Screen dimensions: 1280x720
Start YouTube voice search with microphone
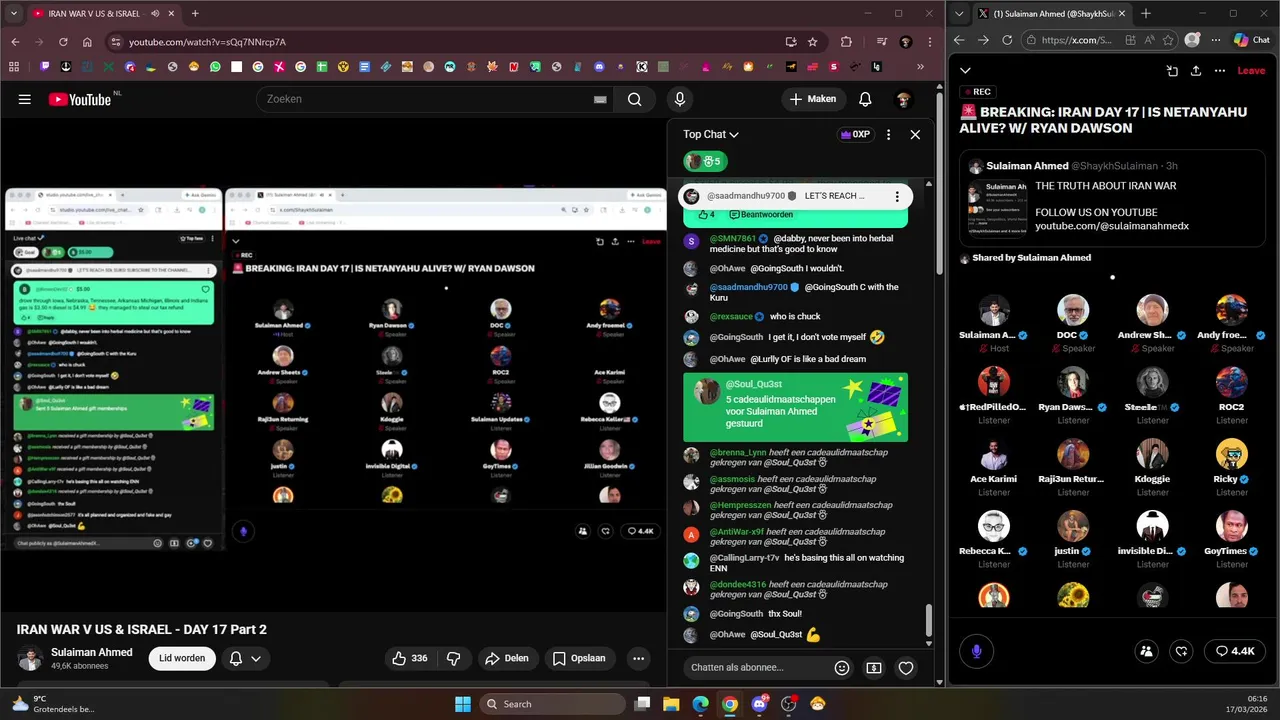(x=680, y=99)
